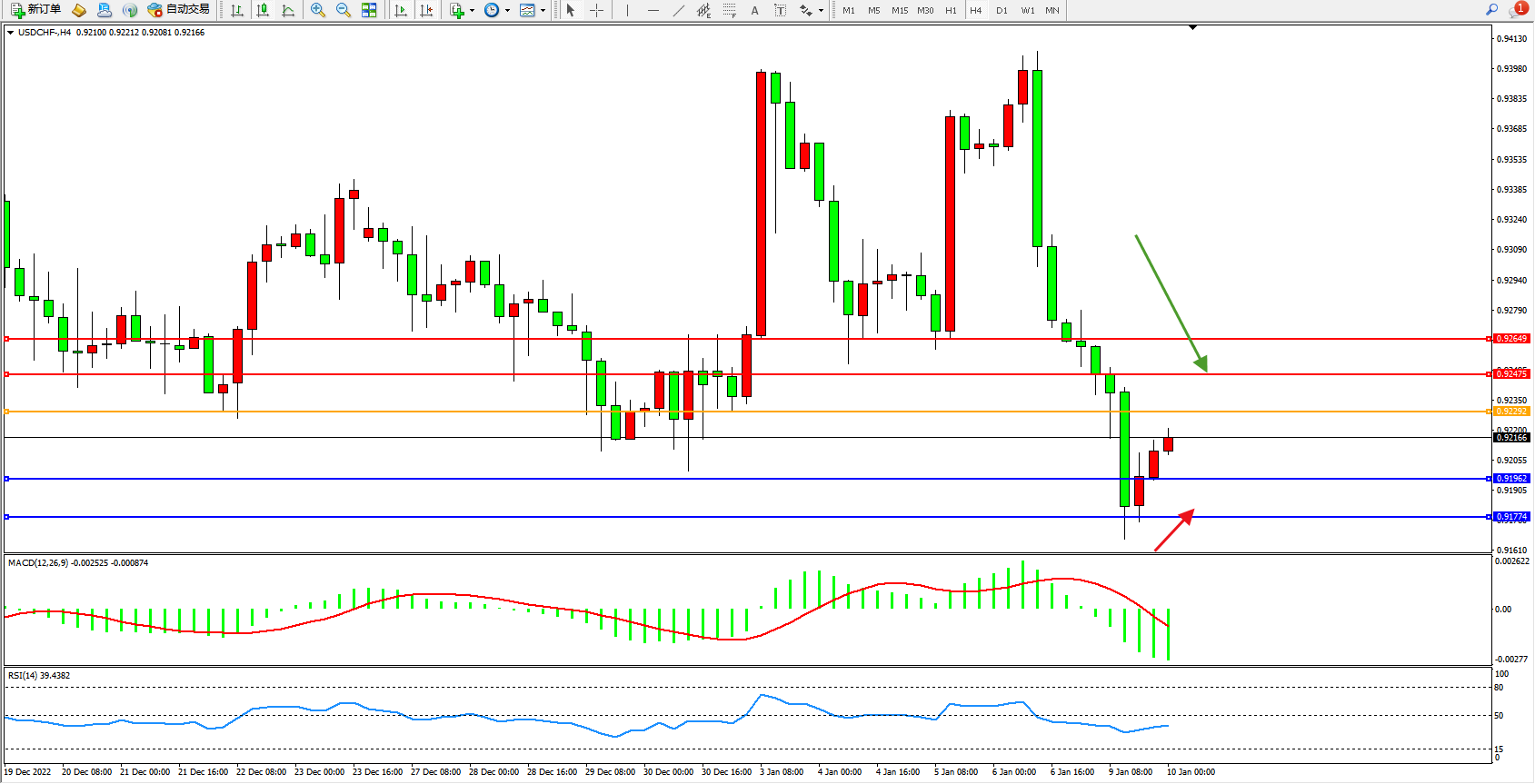Switch chart to candlestick mode
1535x784 pixels.
(x=263, y=10)
